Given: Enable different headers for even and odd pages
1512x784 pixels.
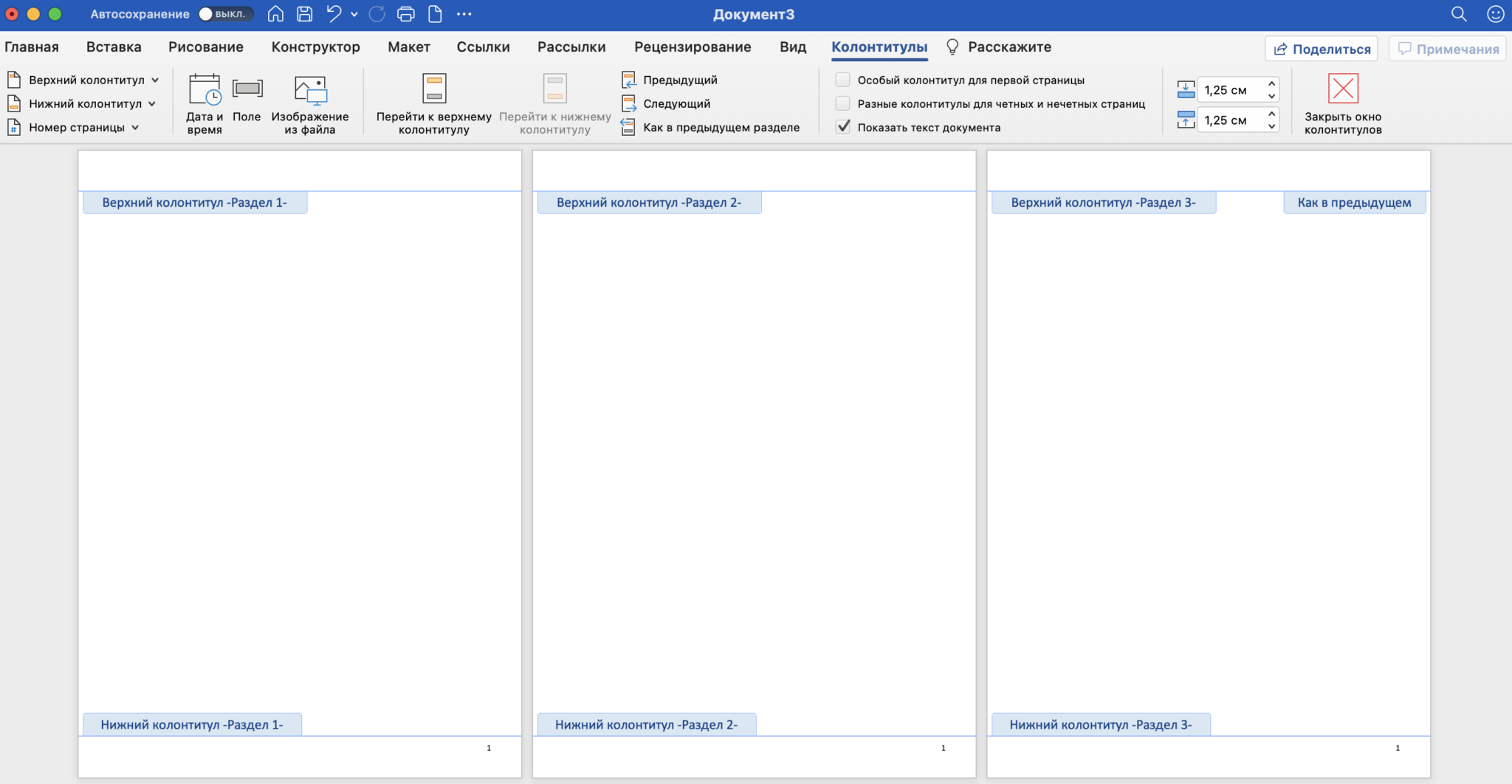Looking at the screenshot, I should (x=842, y=103).
